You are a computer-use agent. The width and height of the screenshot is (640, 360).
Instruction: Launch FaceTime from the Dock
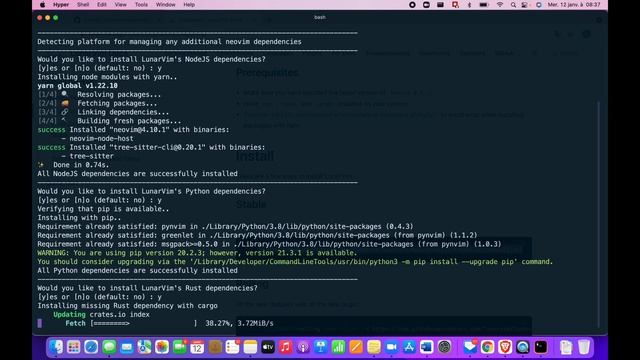[x=180, y=347]
